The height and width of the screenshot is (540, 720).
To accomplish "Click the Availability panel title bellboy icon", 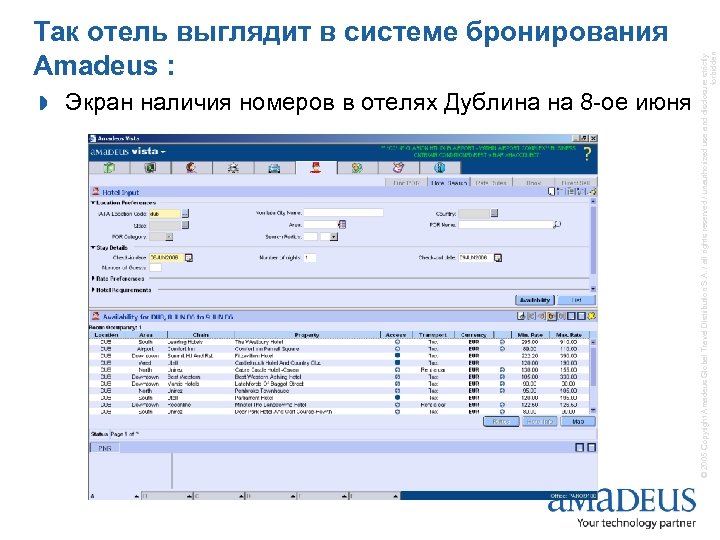I will pos(96,316).
